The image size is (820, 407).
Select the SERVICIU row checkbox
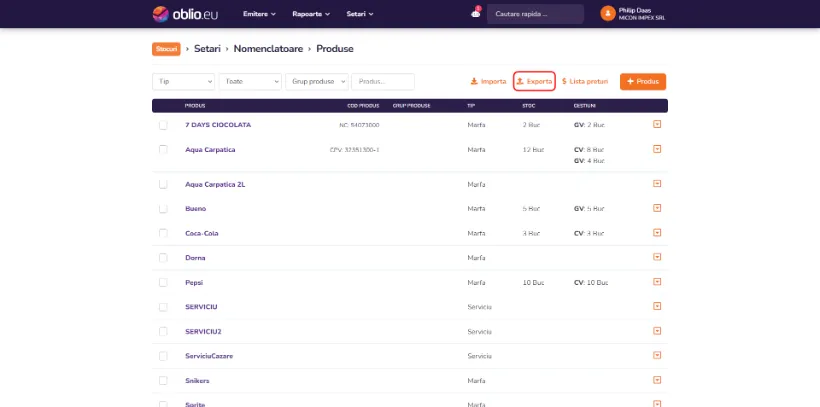[x=163, y=307]
